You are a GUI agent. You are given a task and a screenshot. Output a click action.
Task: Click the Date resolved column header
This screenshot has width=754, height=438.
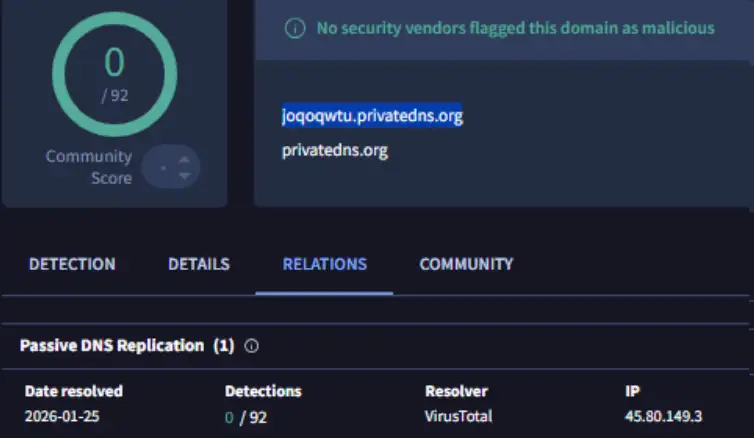click(73, 391)
